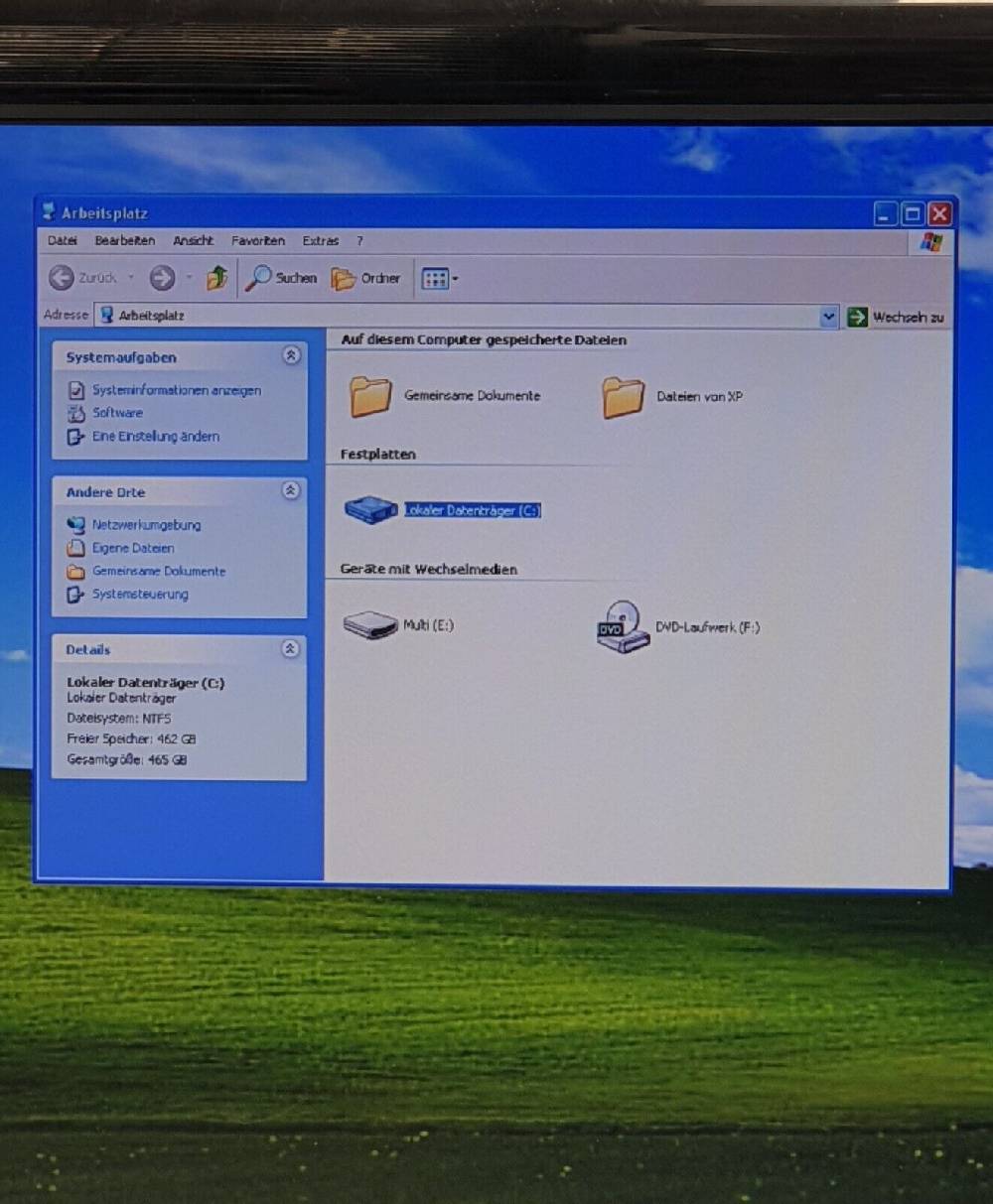The width and height of the screenshot is (993, 1204).
Task: Click the Software task link
Action: [117, 413]
